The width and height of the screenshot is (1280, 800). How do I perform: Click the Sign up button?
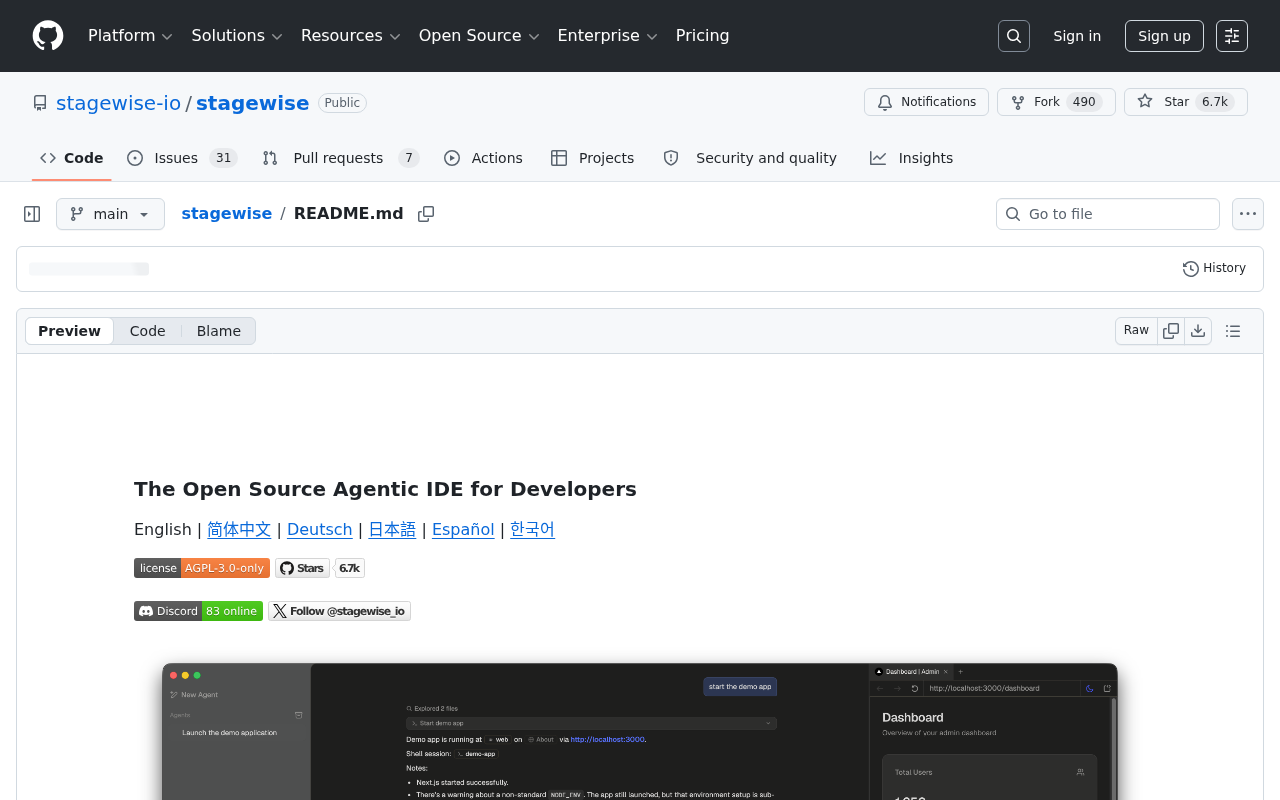1164,36
